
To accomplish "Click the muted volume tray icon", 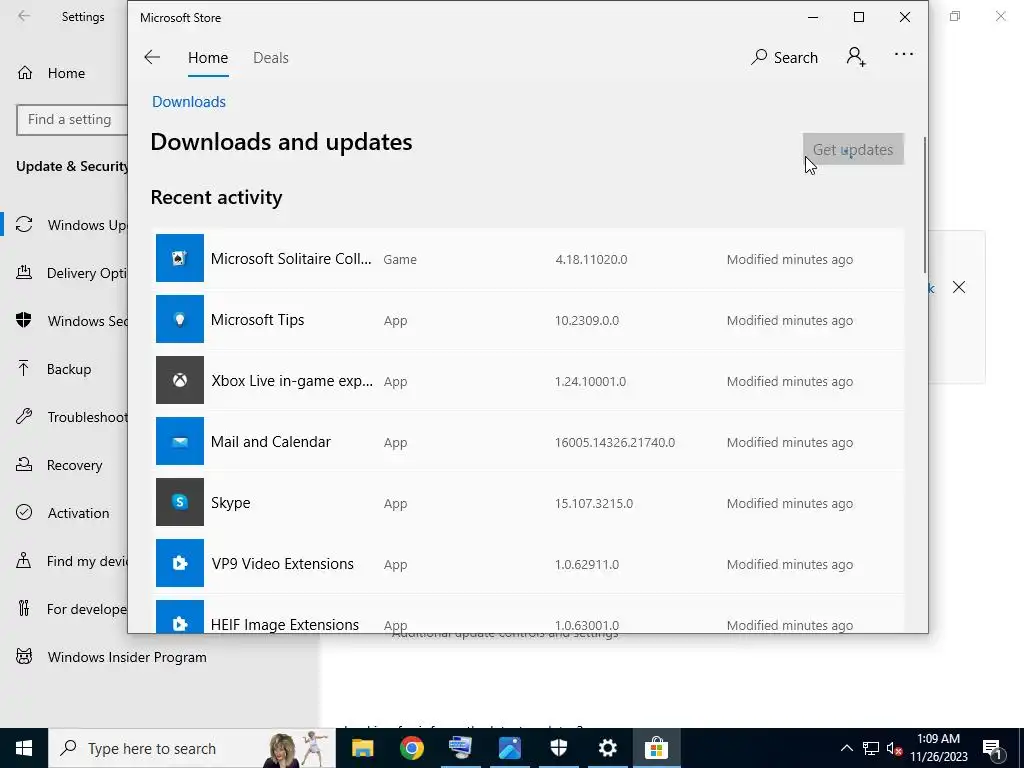I will tap(894, 748).
